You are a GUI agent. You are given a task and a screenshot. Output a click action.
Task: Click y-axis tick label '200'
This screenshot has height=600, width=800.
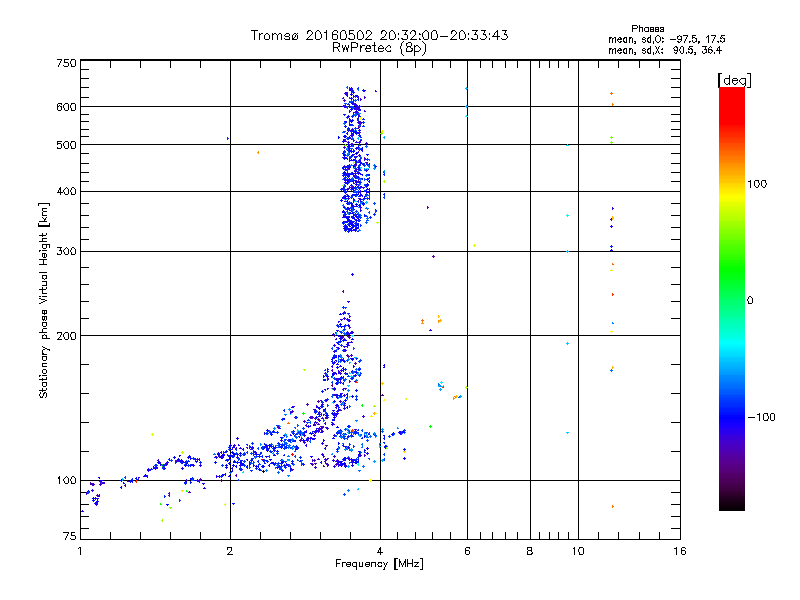click(66, 336)
